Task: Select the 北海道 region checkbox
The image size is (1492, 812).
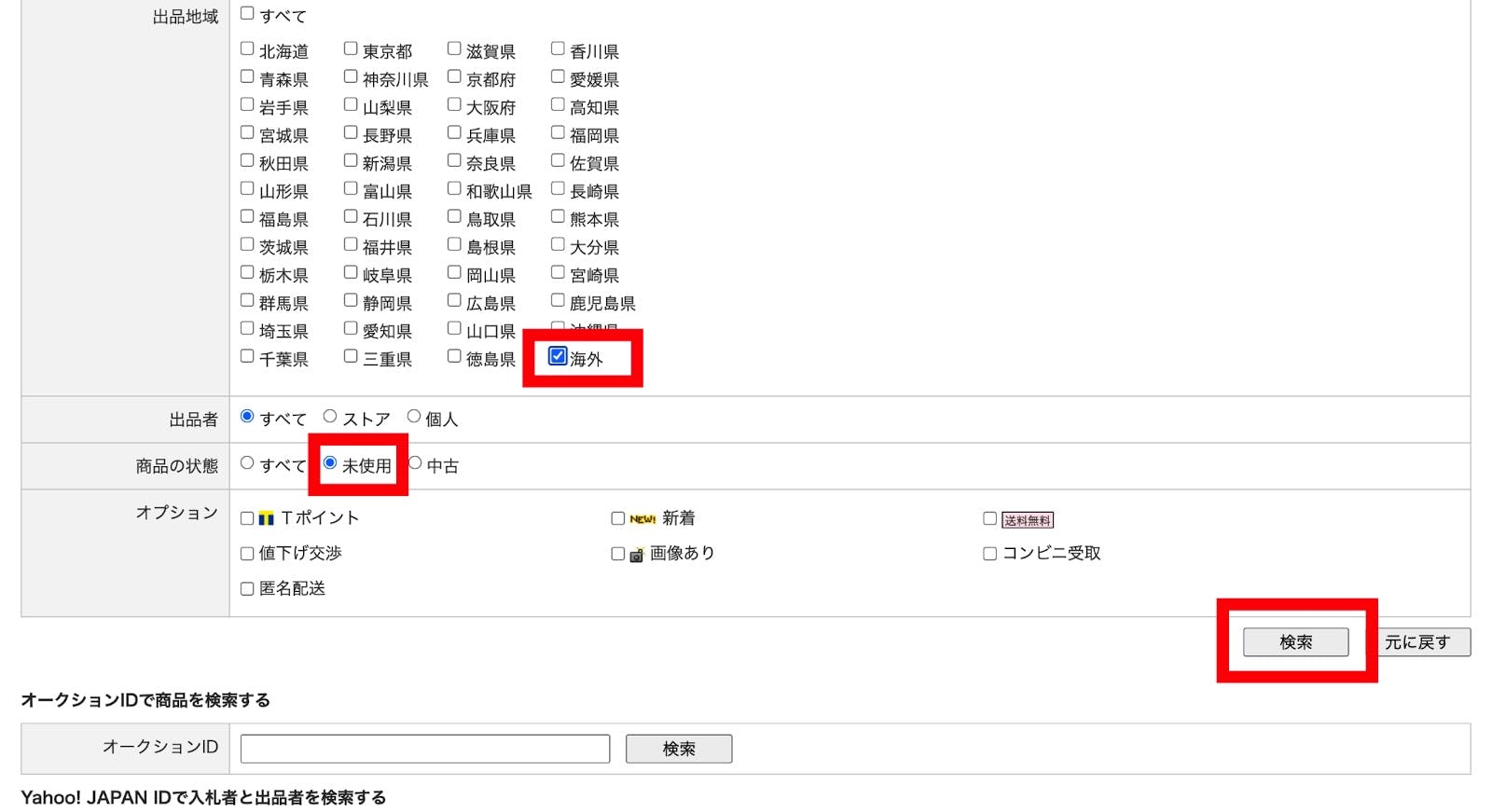Action: [247, 48]
